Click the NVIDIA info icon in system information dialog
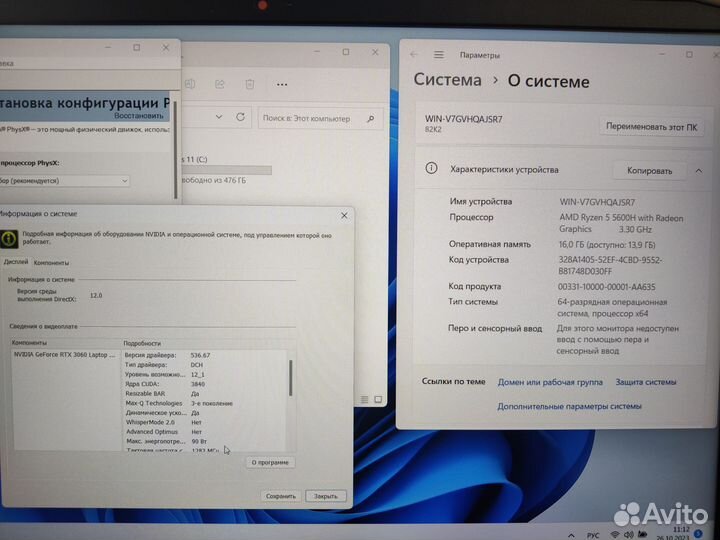The image size is (720, 540). (9, 239)
